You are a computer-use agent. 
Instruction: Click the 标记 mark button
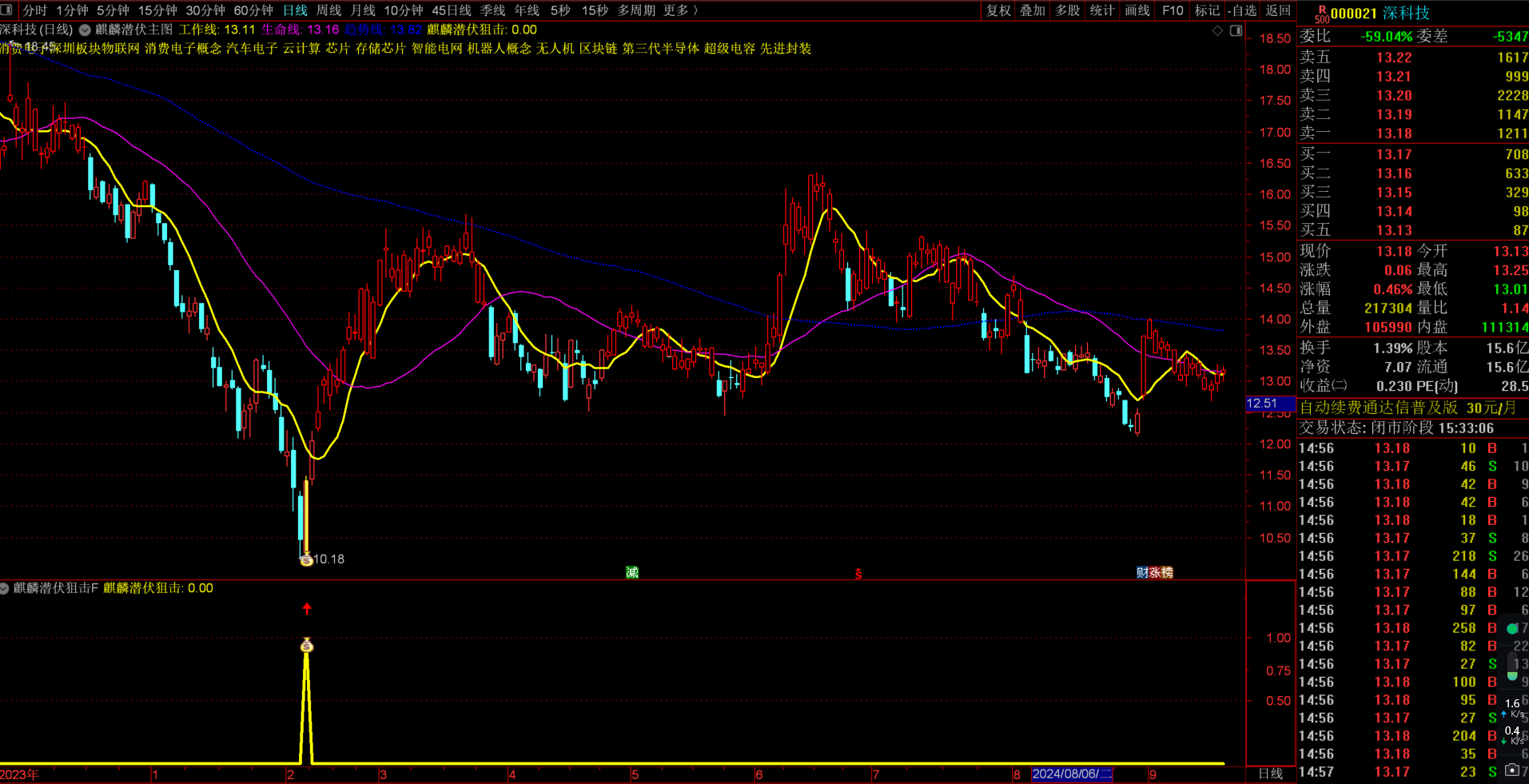(x=1207, y=10)
